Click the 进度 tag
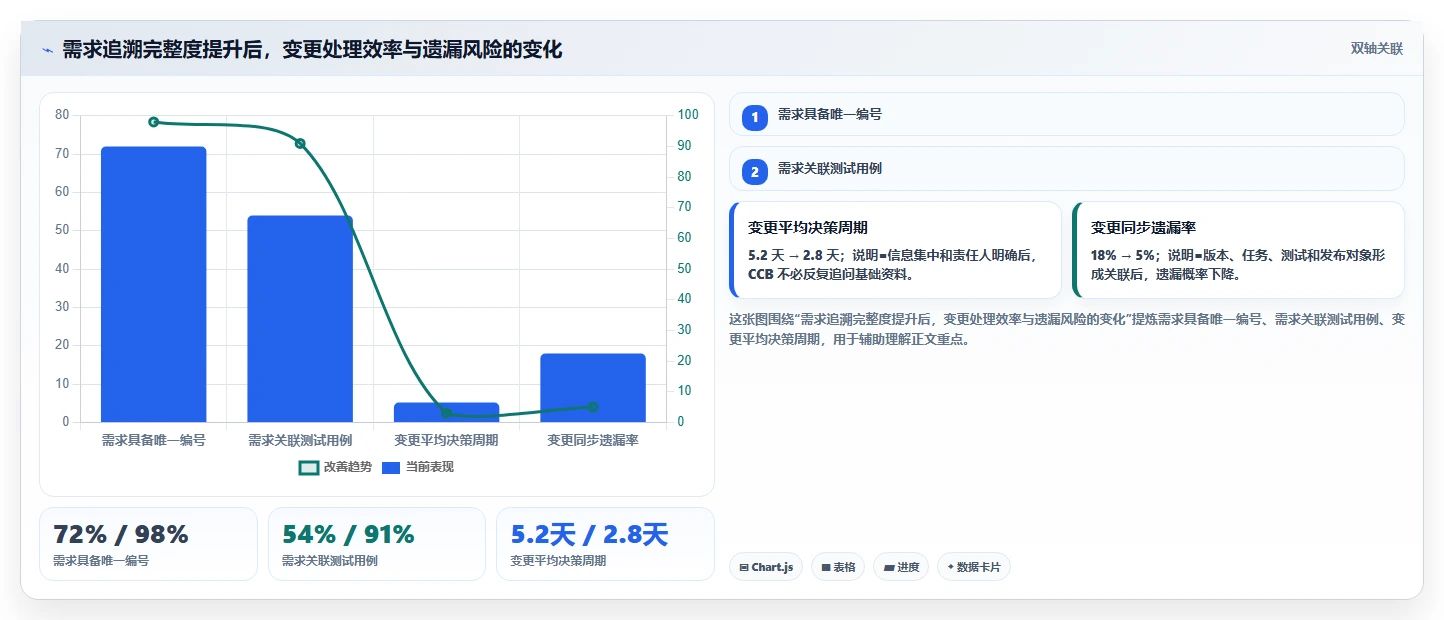Viewport: 1444px width, 620px height. 901,567
